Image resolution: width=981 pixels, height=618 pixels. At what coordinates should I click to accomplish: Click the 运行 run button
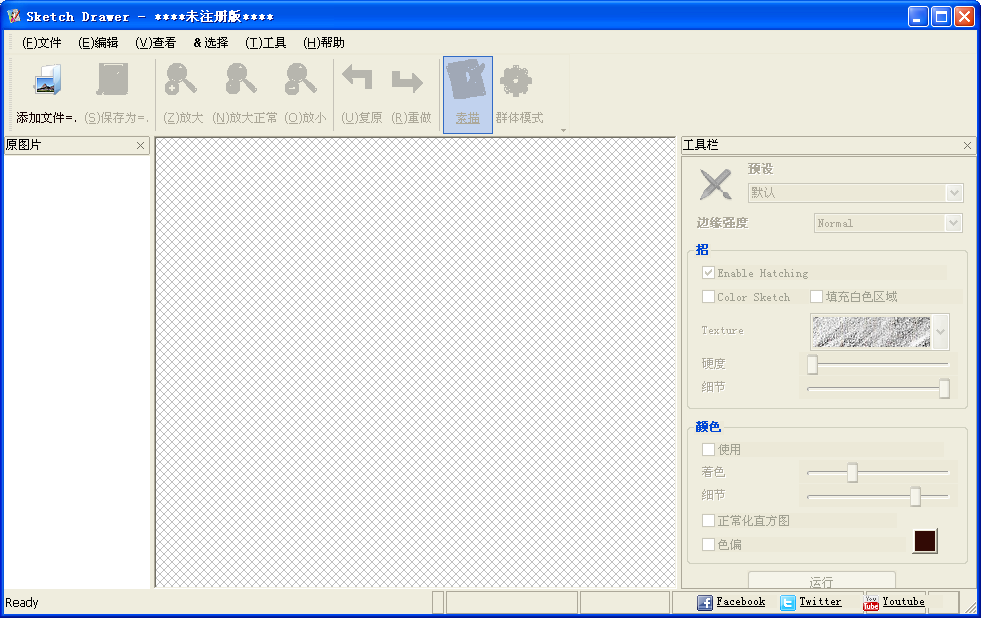pos(821,580)
